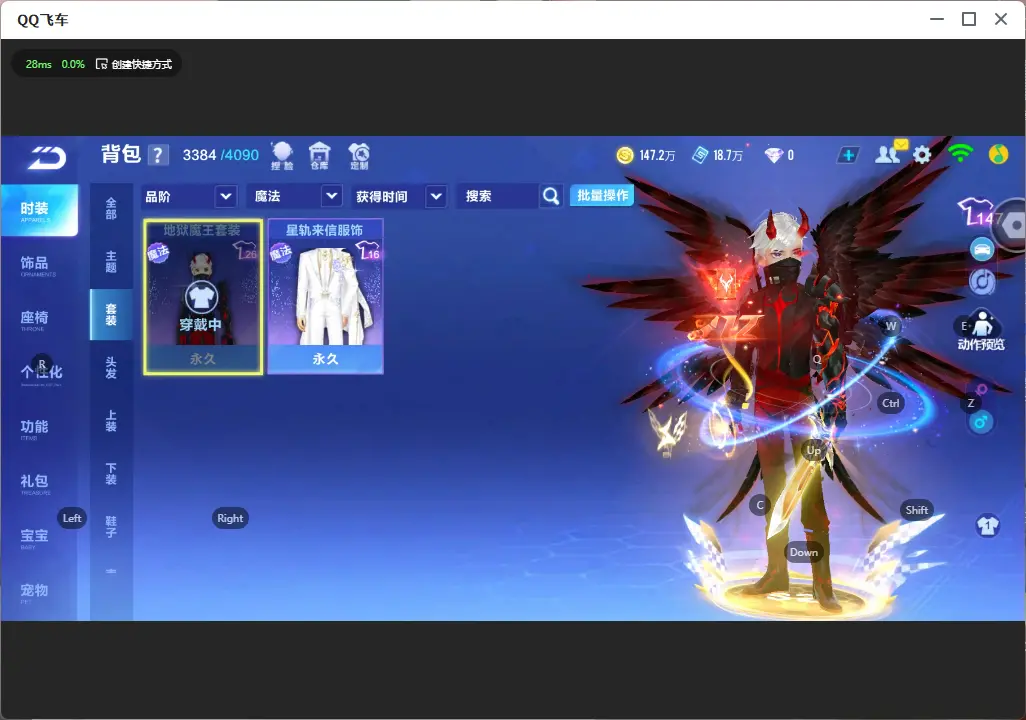Click the 3384/4090 capacity counter
1026x720 pixels.
tap(221, 155)
